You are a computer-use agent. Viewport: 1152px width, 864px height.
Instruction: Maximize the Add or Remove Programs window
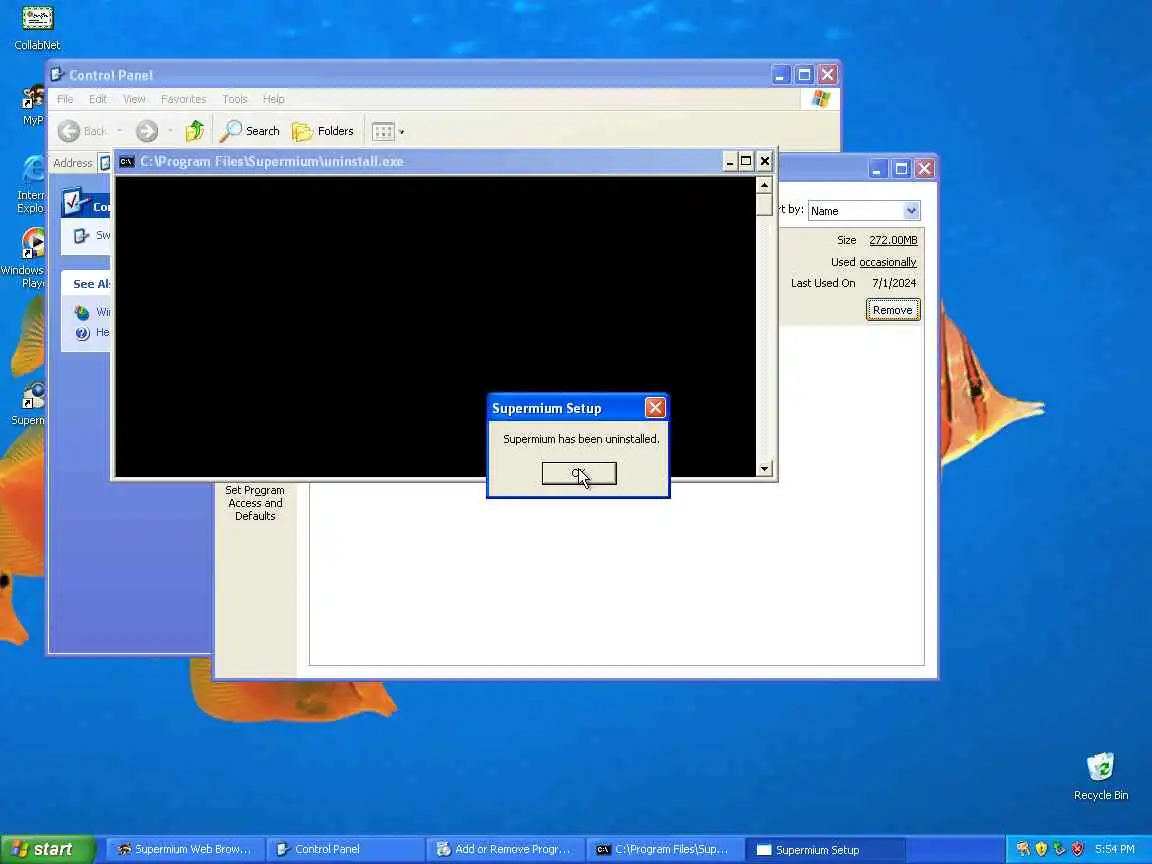point(901,169)
